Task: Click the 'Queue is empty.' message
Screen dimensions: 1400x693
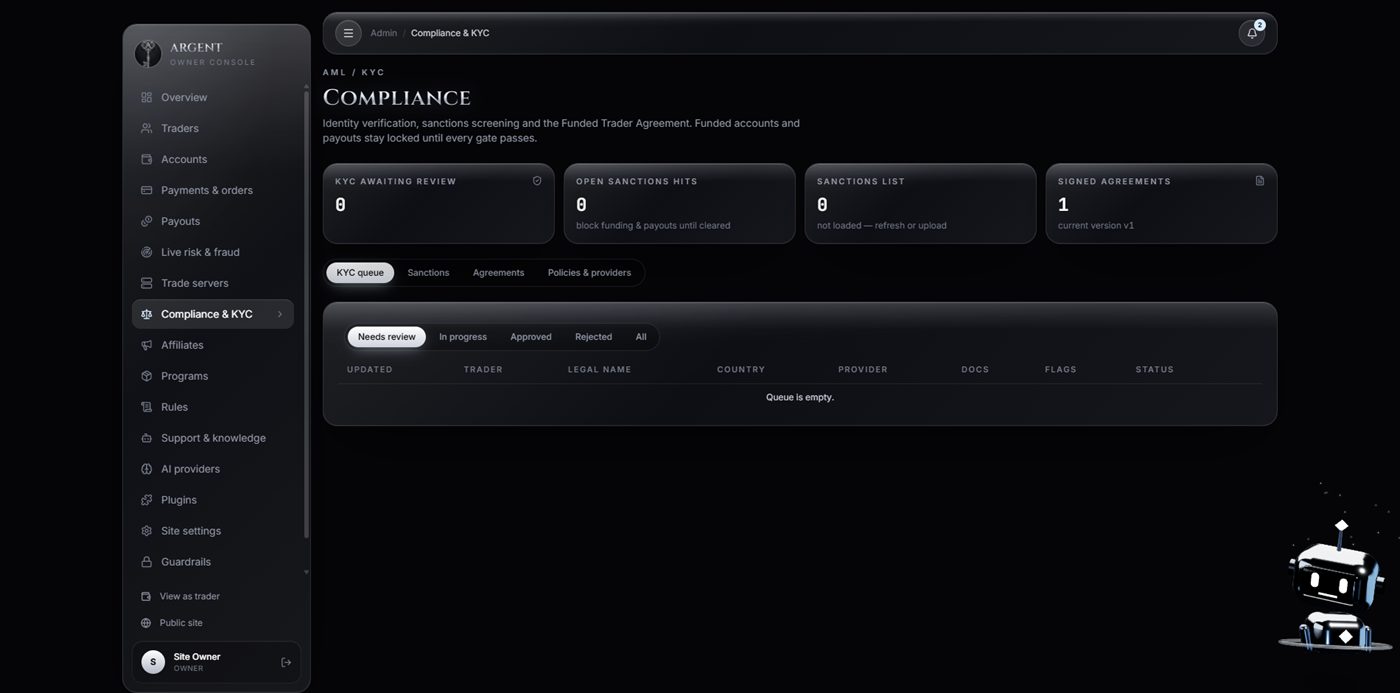Action: tap(800, 397)
